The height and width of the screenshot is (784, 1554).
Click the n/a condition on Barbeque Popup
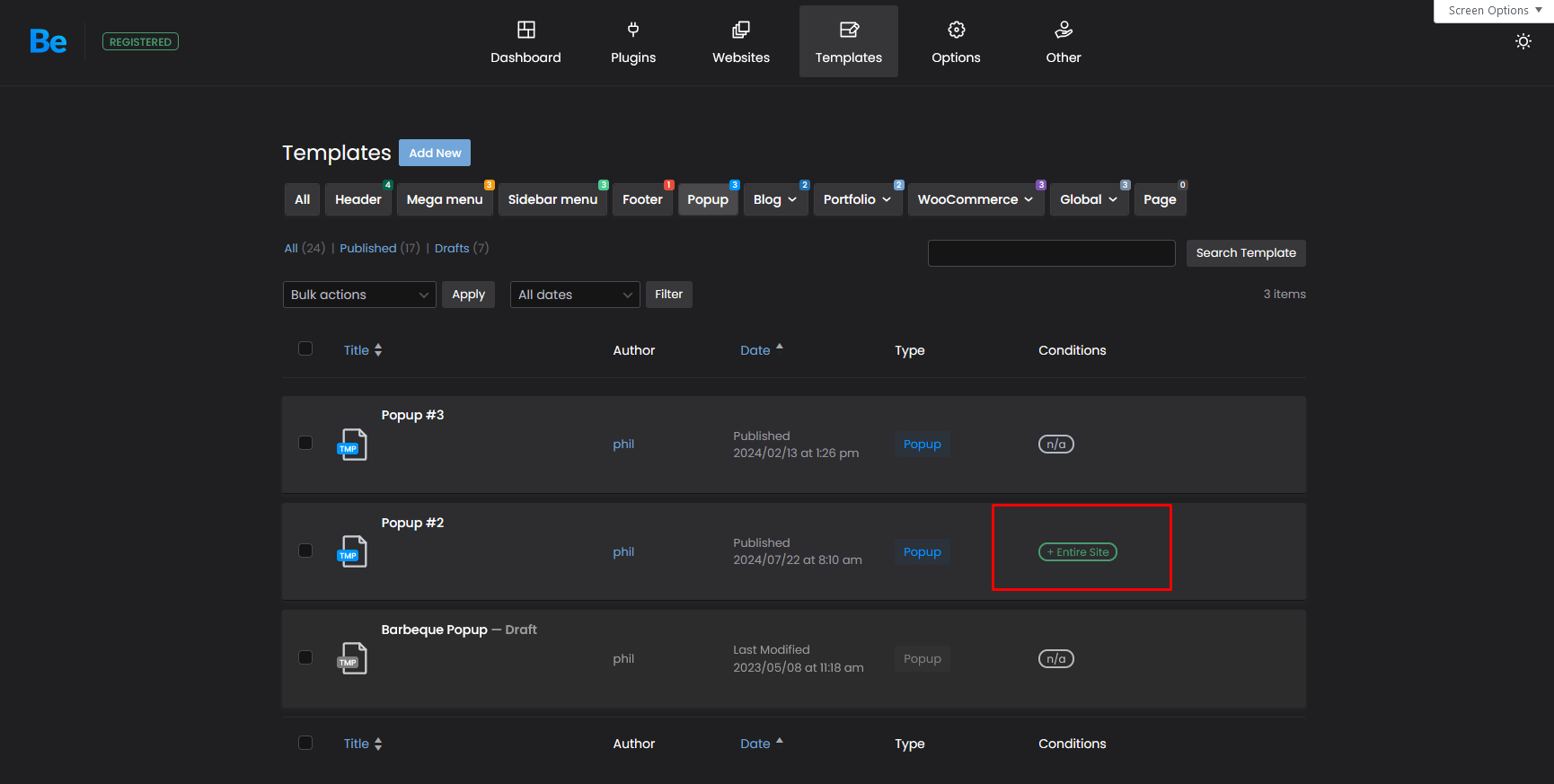point(1056,658)
